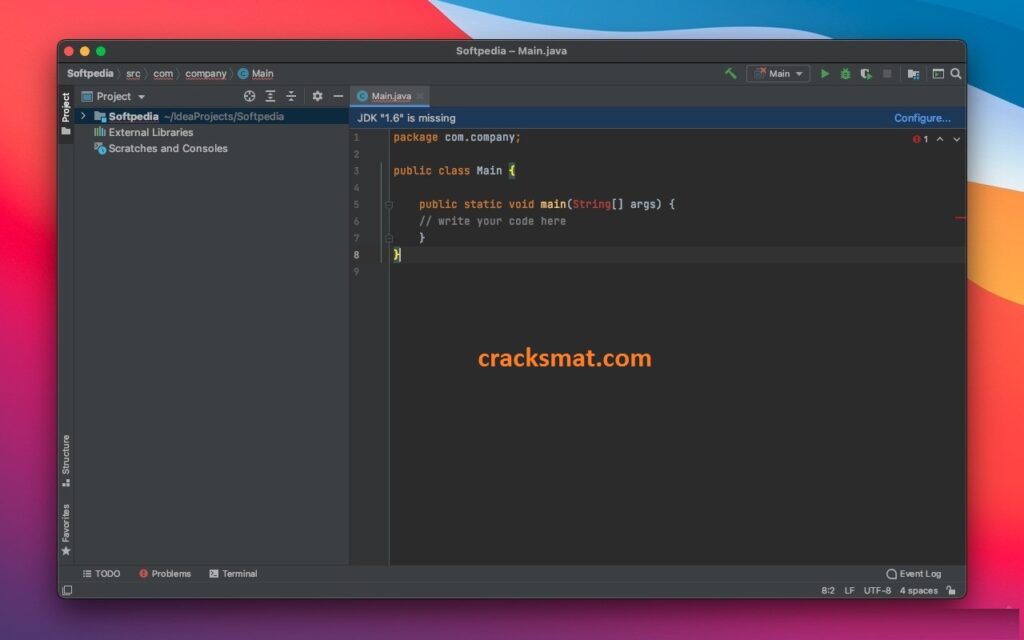The image size is (1024, 640).
Task: Open the Main run configuration dropdown
Action: coord(778,74)
